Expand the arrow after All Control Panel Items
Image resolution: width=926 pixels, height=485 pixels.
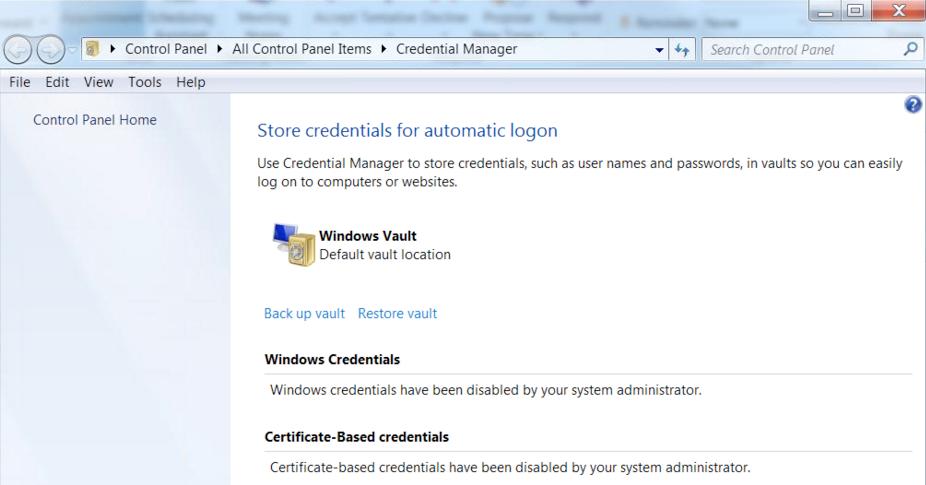pos(384,49)
